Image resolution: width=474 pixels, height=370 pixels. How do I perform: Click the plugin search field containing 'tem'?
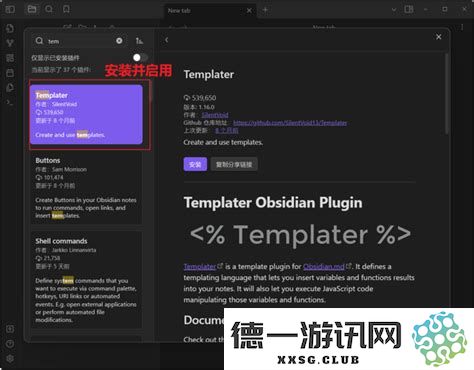pos(79,41)
